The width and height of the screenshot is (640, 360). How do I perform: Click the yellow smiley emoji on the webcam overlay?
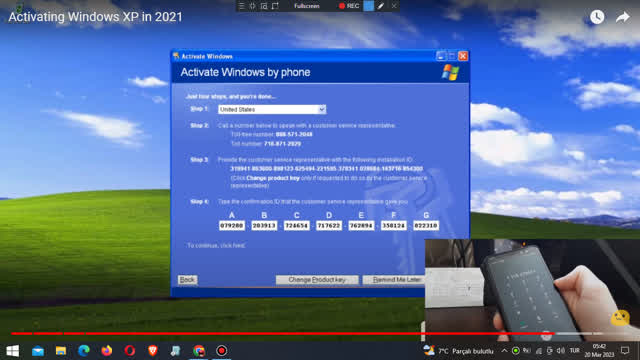tap(620, 318)
